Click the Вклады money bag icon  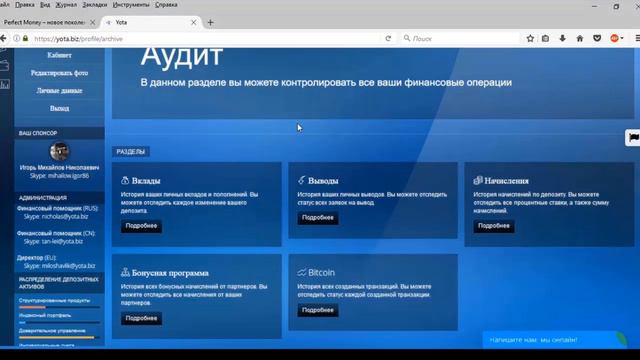pyautogui.click(x=125, y=180)
